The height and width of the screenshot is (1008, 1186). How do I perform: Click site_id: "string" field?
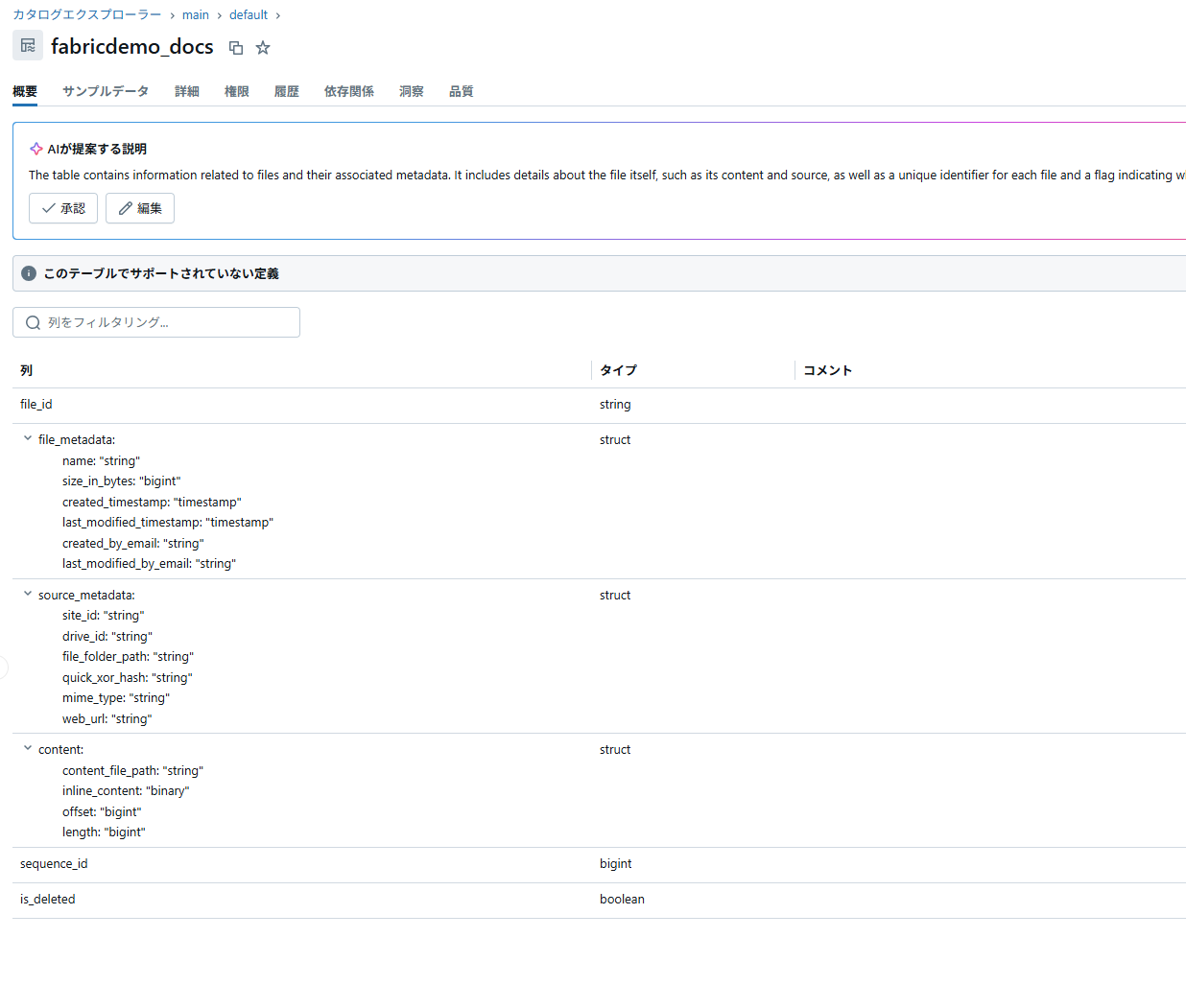pos(104,616)
